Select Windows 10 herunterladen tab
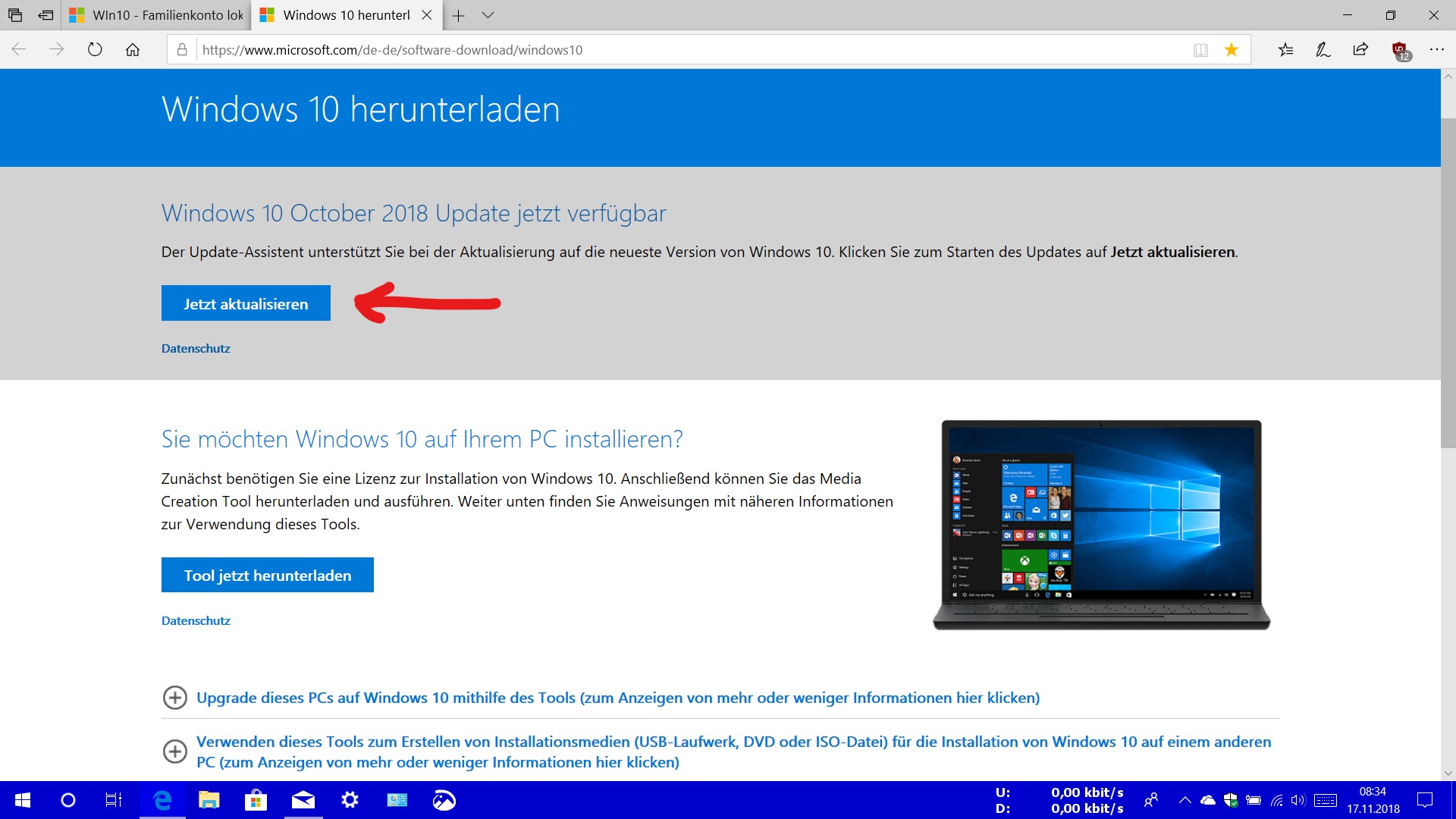 (346, 15)
